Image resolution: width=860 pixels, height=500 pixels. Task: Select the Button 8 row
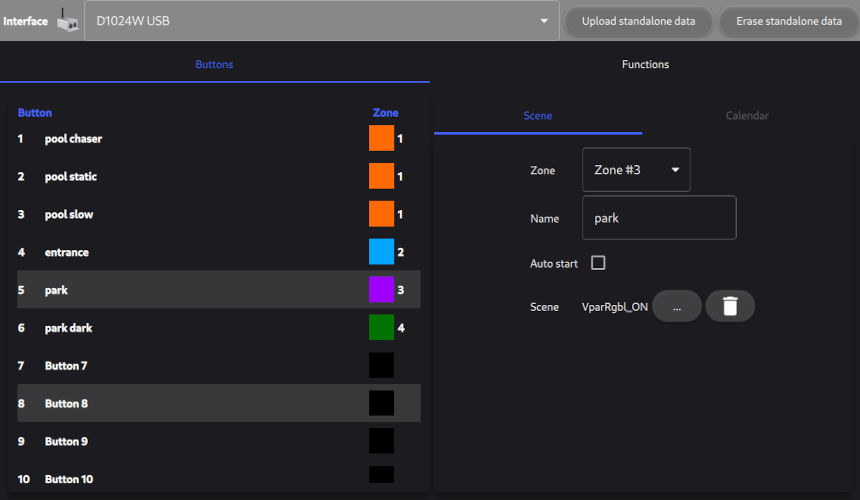pos(200,403)
